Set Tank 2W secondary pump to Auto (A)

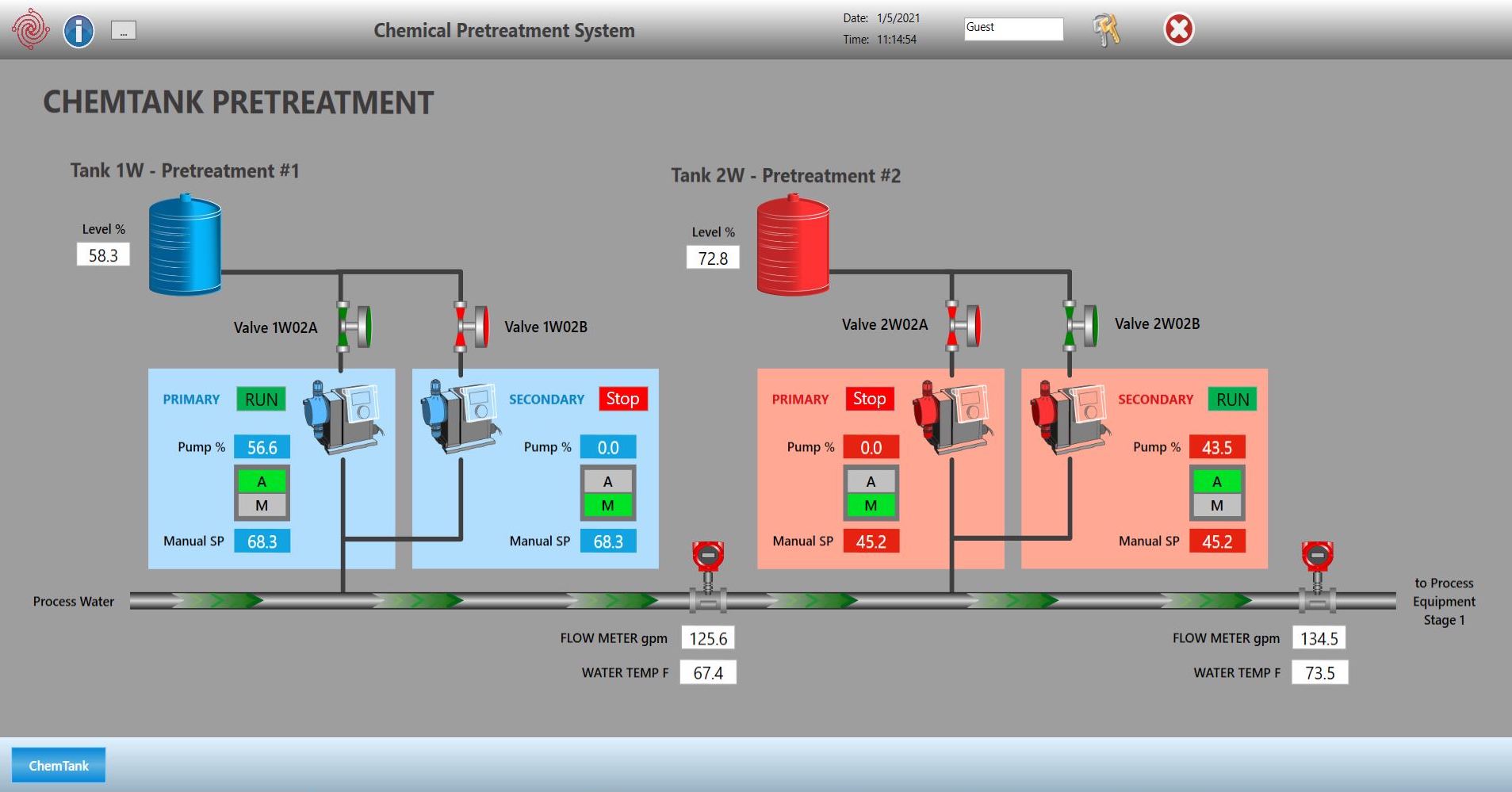1217,481
